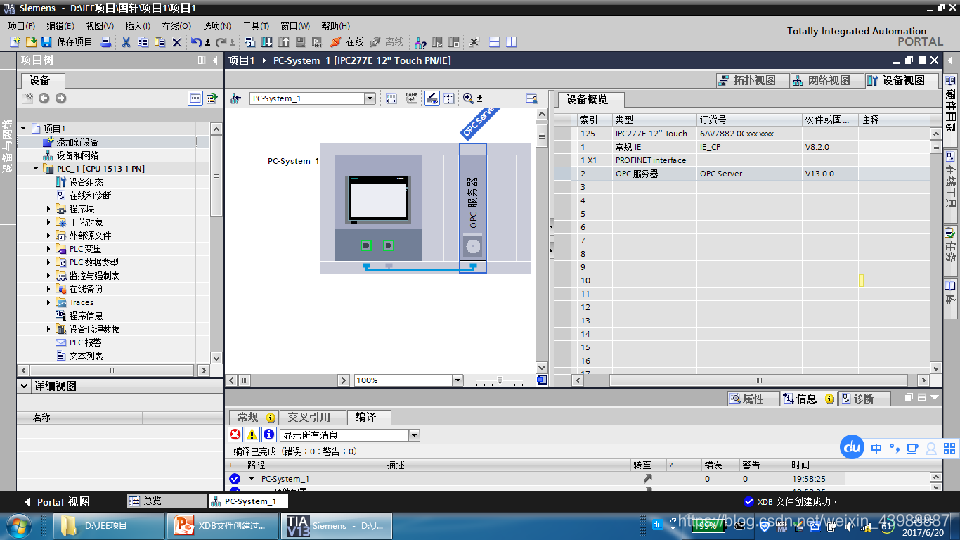This screenshot has height=540, width=960.
Task: Adjust the device view zoom slider
Action: click(x=500, y=380)
